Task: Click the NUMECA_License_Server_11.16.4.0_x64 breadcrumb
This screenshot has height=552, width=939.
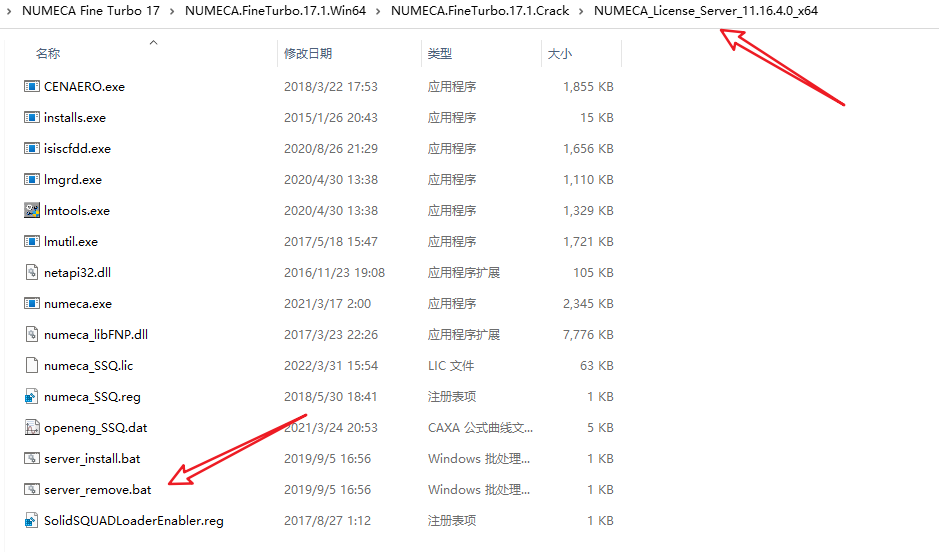Action: [706, 11]
